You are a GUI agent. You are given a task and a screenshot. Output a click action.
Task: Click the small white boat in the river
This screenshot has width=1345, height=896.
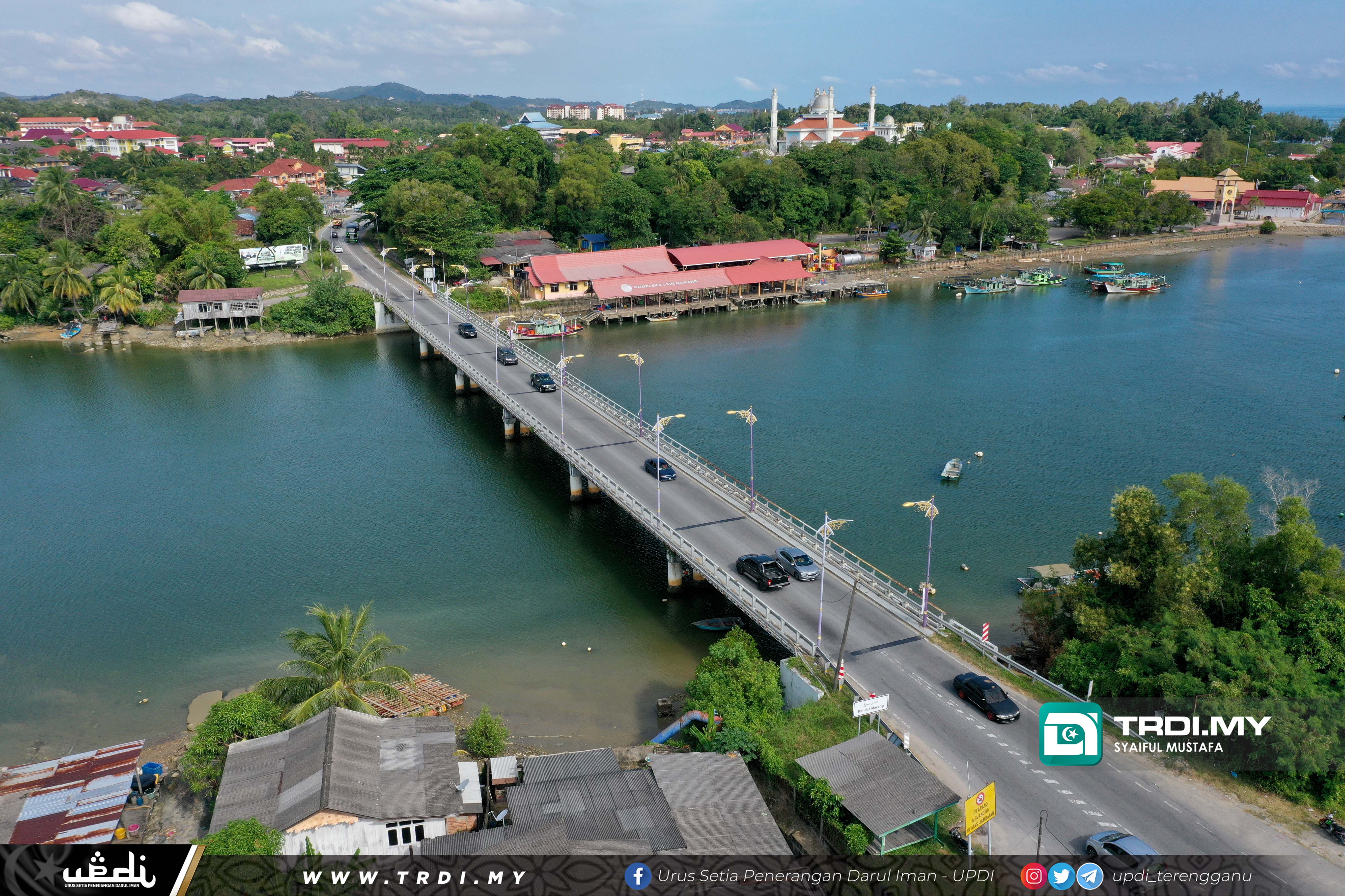tap(951, 469)
